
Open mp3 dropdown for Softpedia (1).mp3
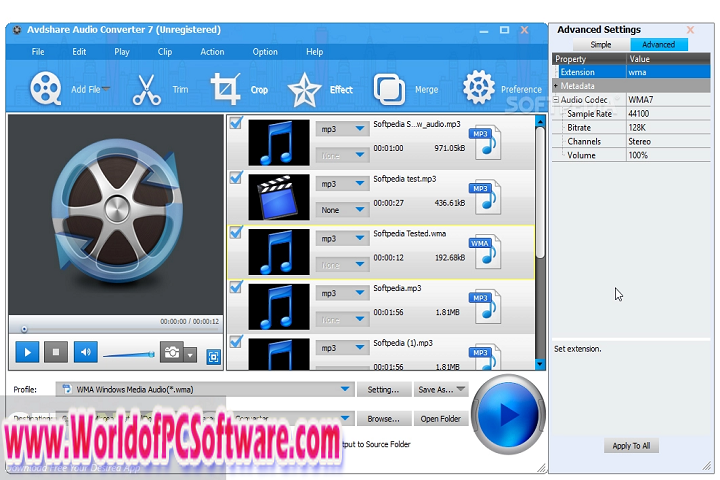pos(342,348)
